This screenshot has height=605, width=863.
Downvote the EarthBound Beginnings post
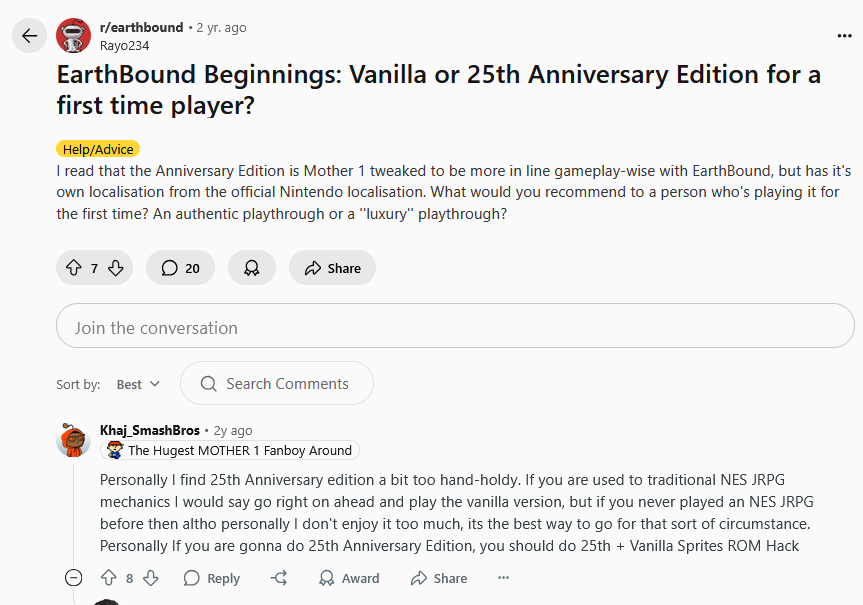tap(116, 268)
